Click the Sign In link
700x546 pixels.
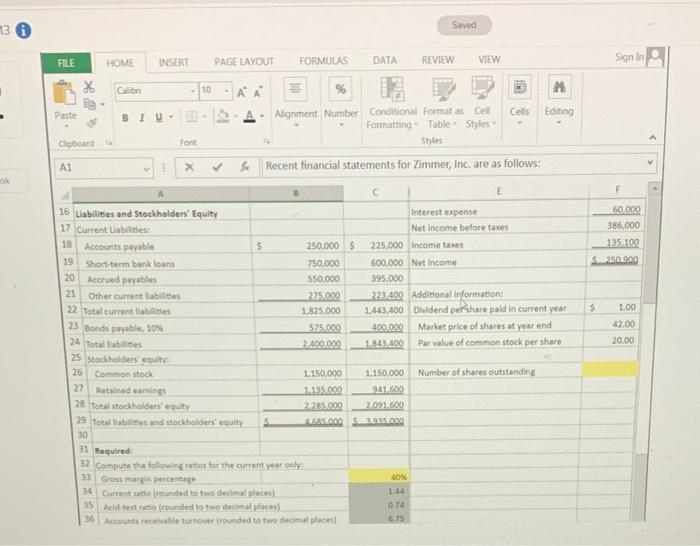(x=629, y=57)
